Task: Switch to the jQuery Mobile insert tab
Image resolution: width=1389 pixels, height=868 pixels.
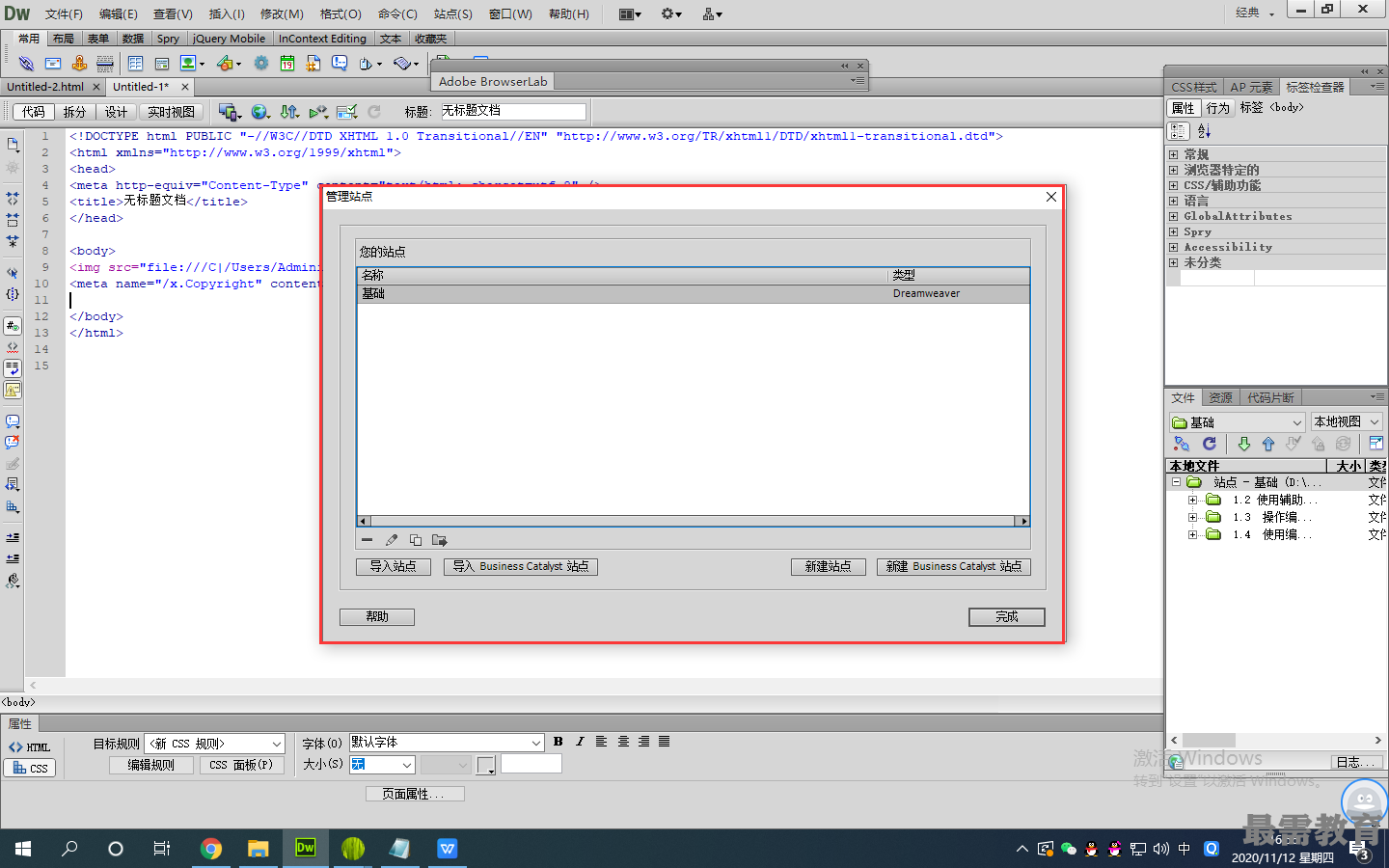Action: (x=229, y=39)
